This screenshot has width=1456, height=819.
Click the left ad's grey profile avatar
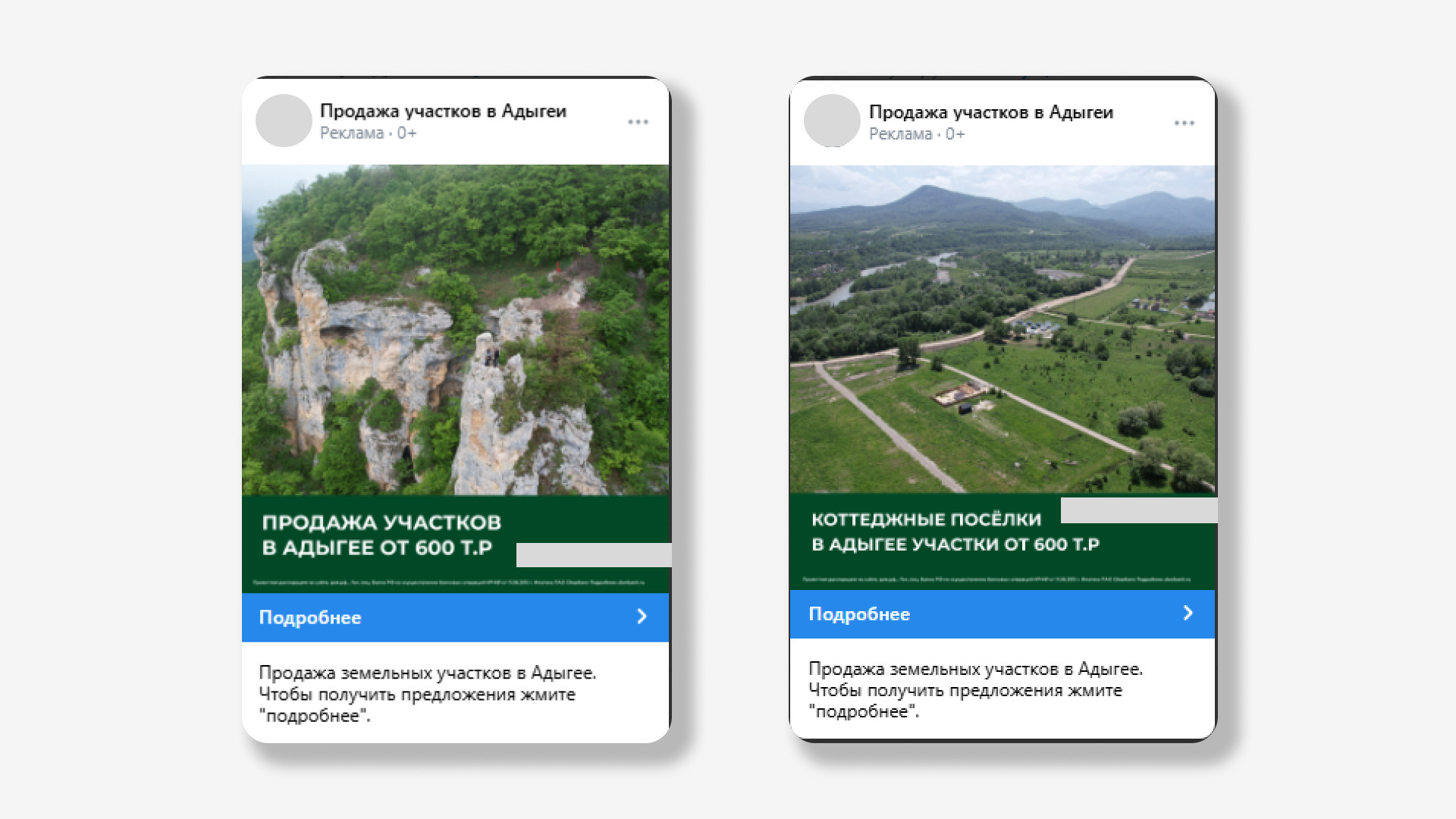point(284,121)
